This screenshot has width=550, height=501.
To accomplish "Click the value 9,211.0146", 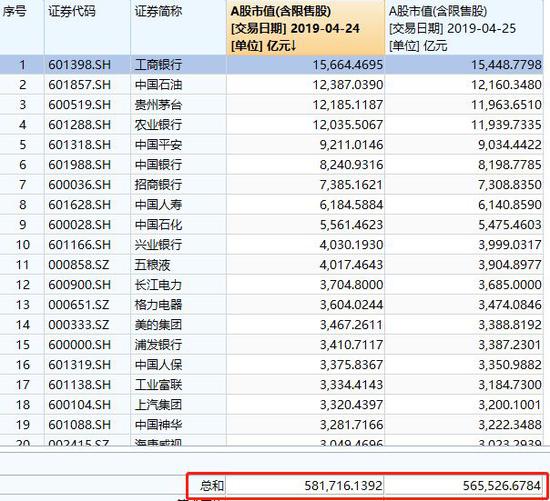I will tap(351, 145).
